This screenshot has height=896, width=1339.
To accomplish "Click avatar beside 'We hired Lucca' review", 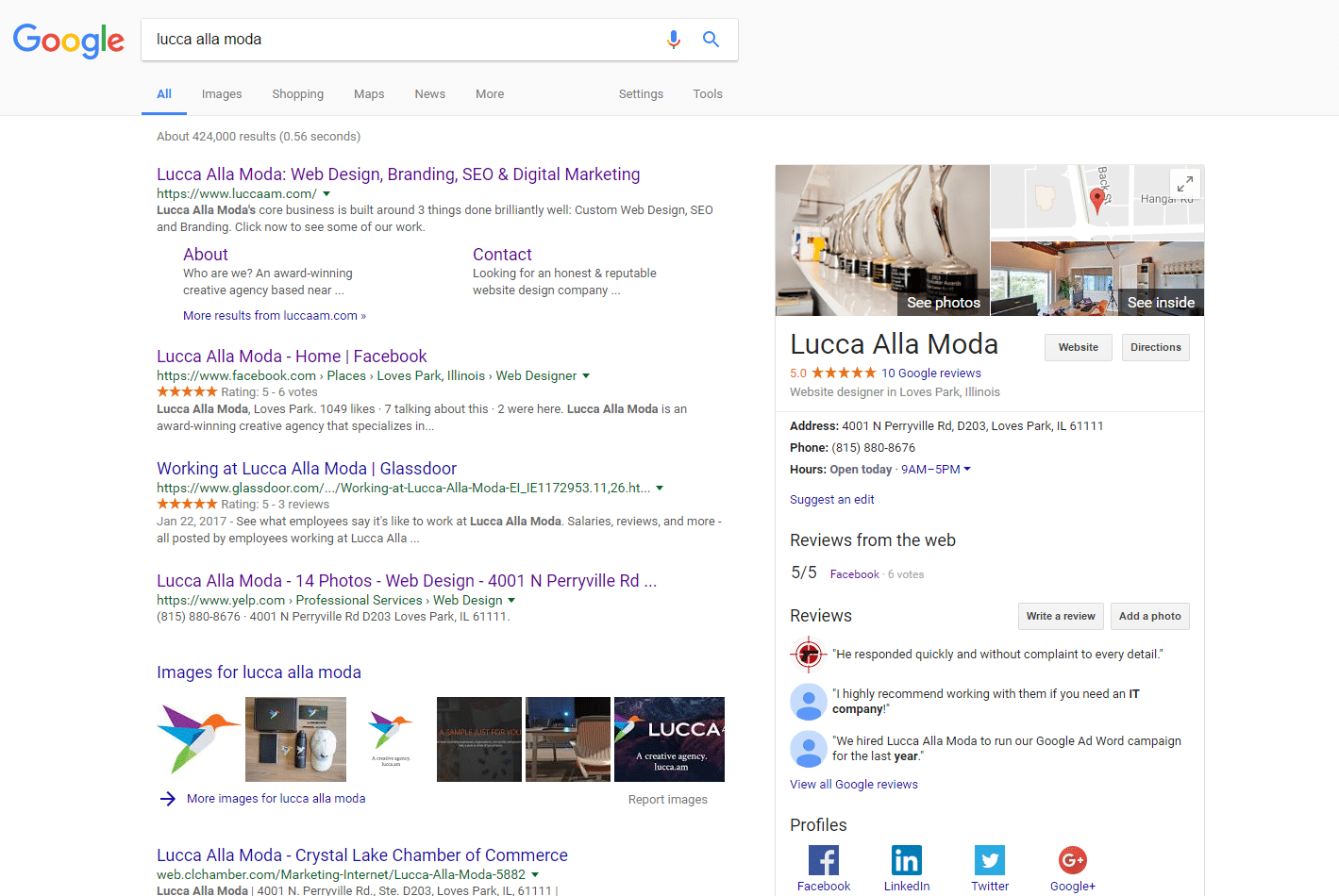I will (808, 748).
